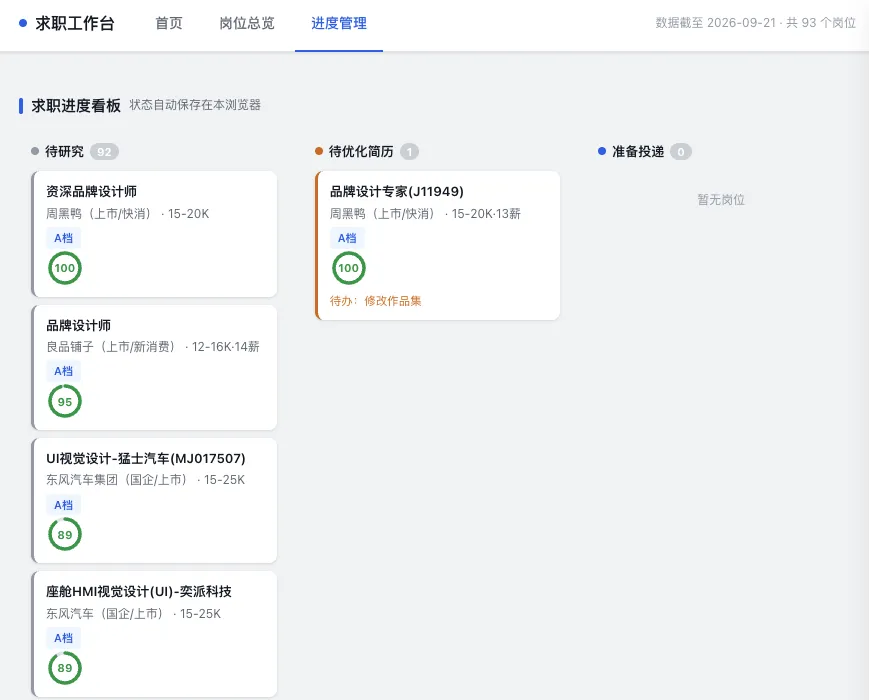Click the 求职进度看板 heading
The height and width of the screenshot is (700, 869).
pos(76,105)
